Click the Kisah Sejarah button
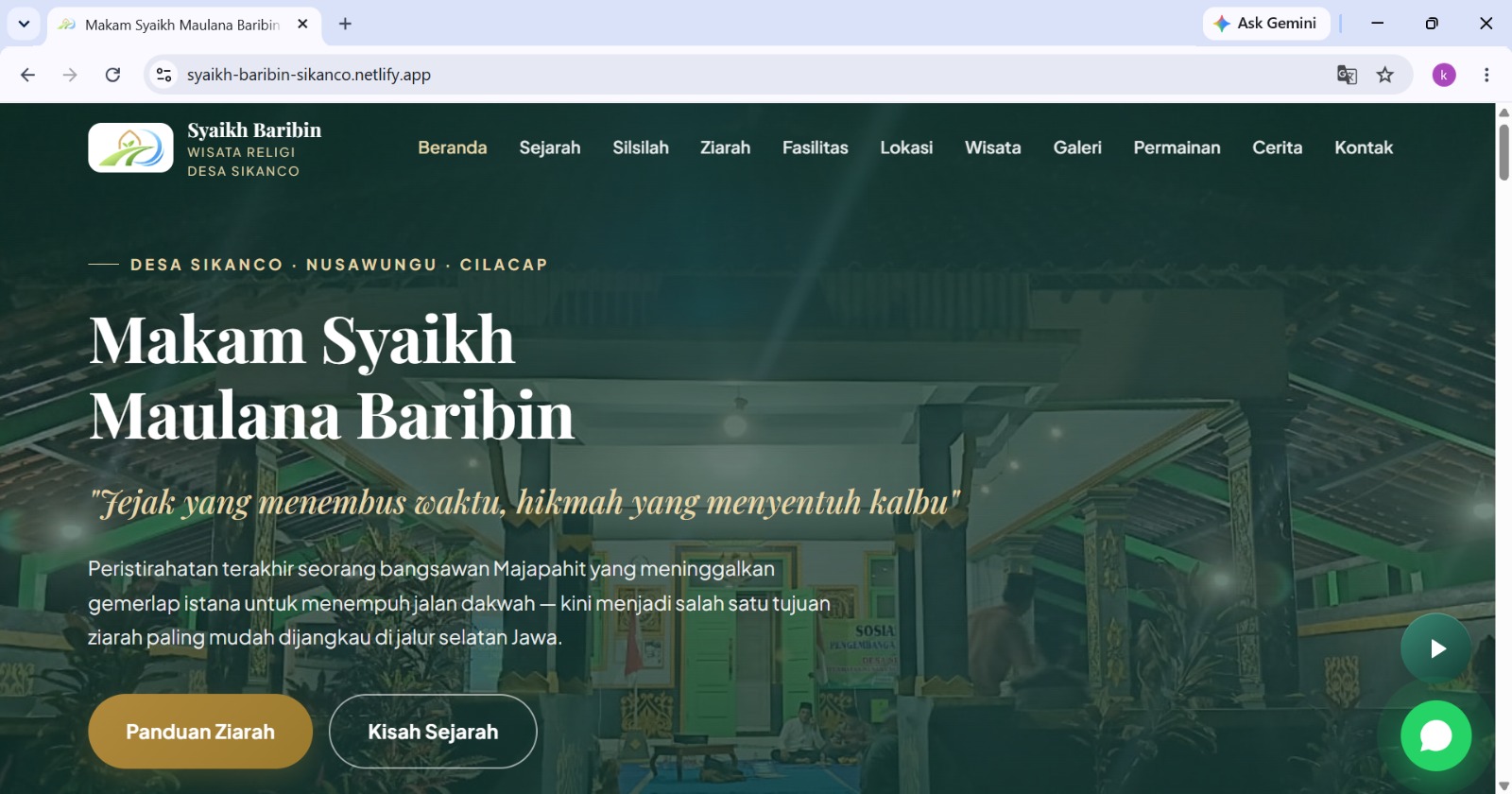Viewport: 1512px width, 794px height. [x=433, y=732]
